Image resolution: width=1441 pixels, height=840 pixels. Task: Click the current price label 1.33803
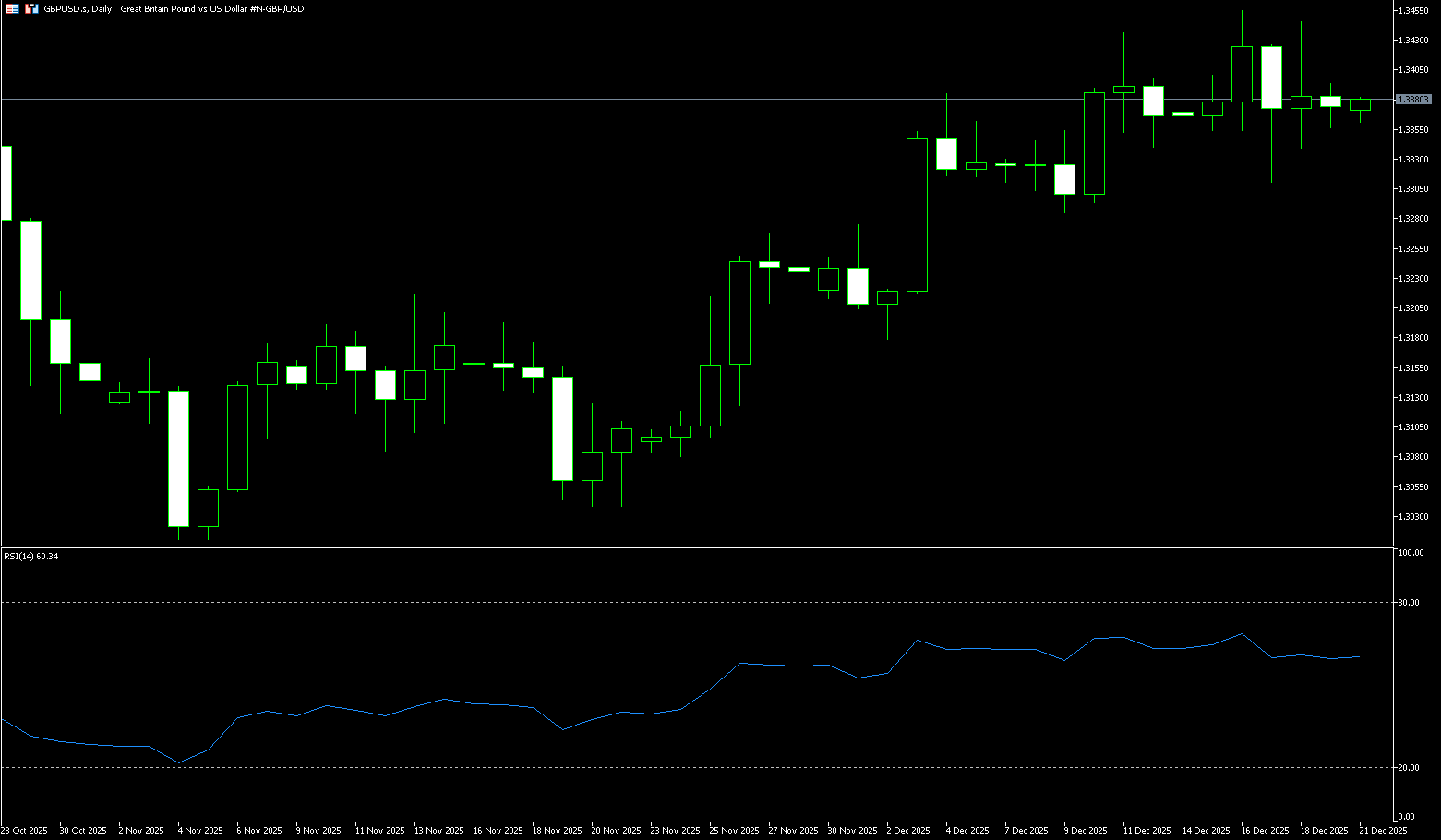tap(1412, 100)
